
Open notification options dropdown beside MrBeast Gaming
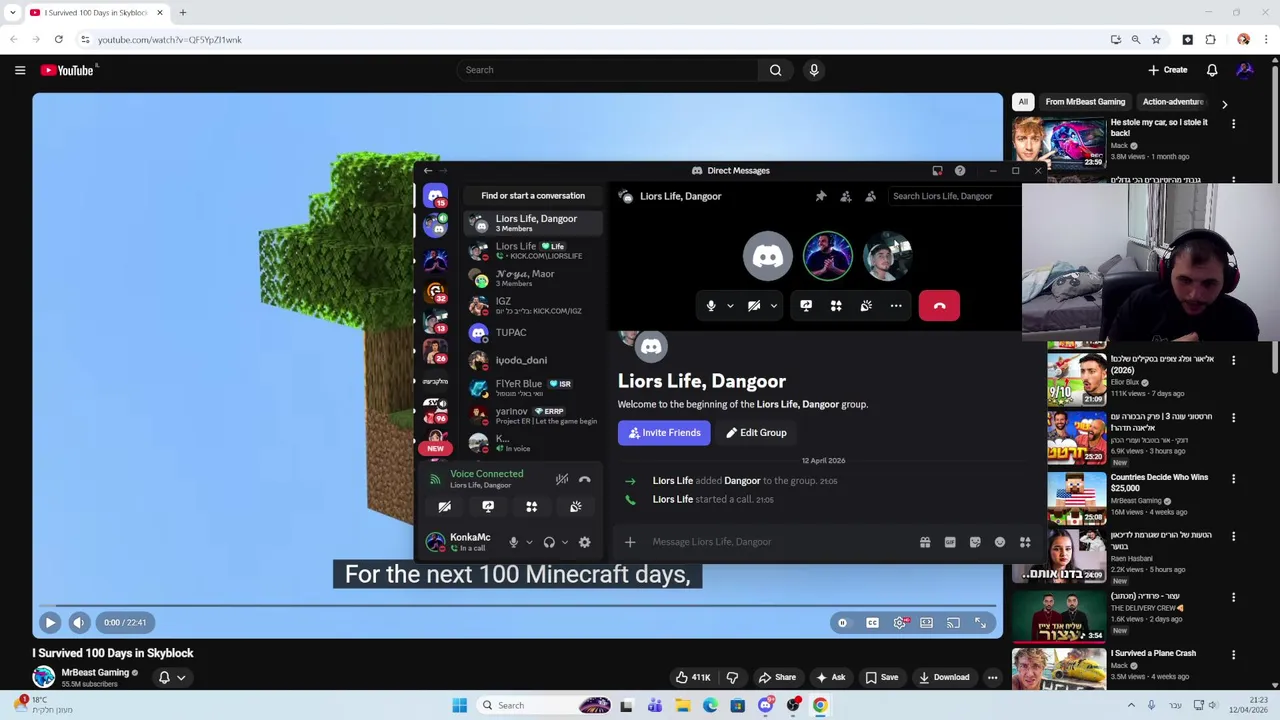(172, 677)
